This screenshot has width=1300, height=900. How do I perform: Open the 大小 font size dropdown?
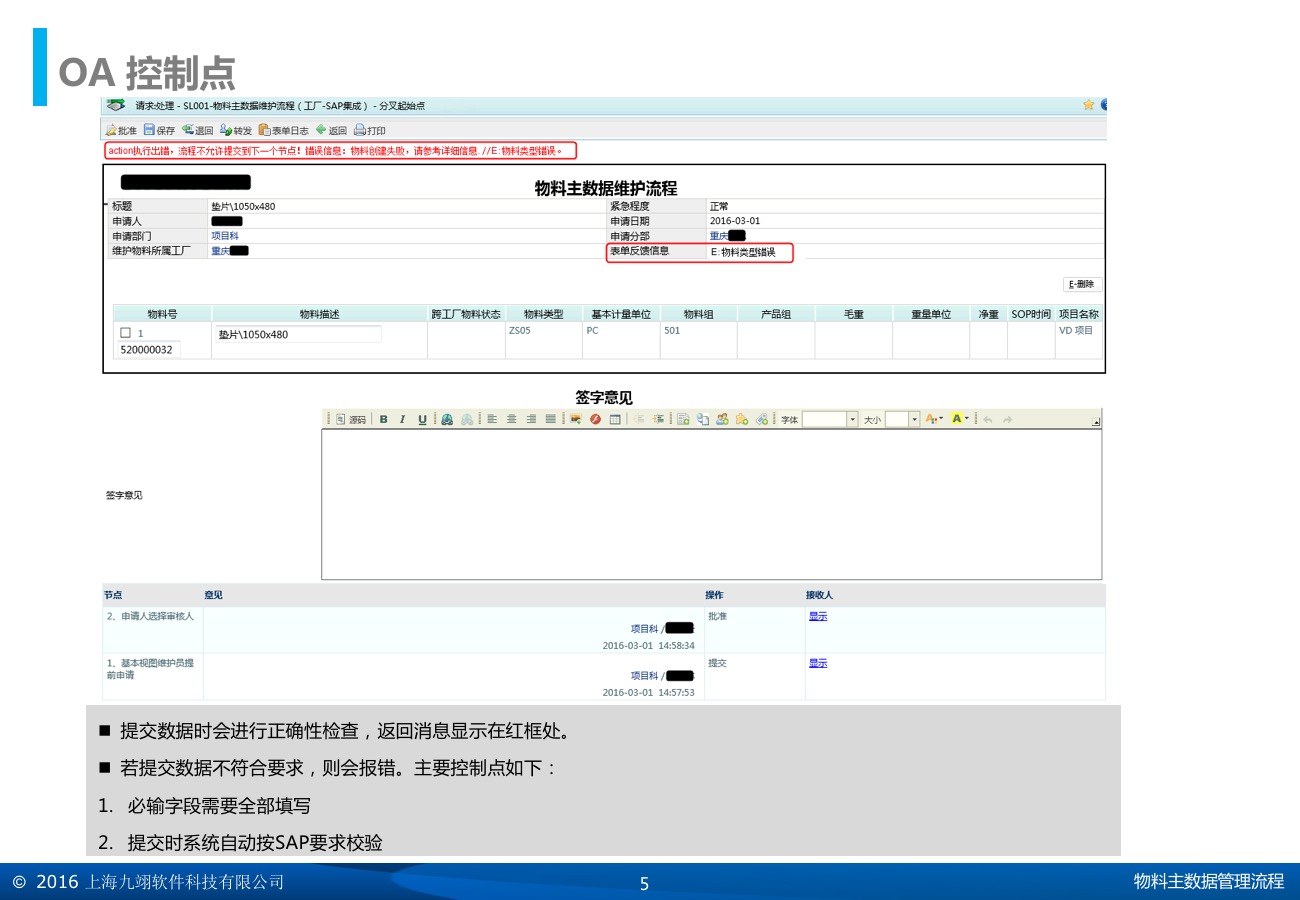913,419
